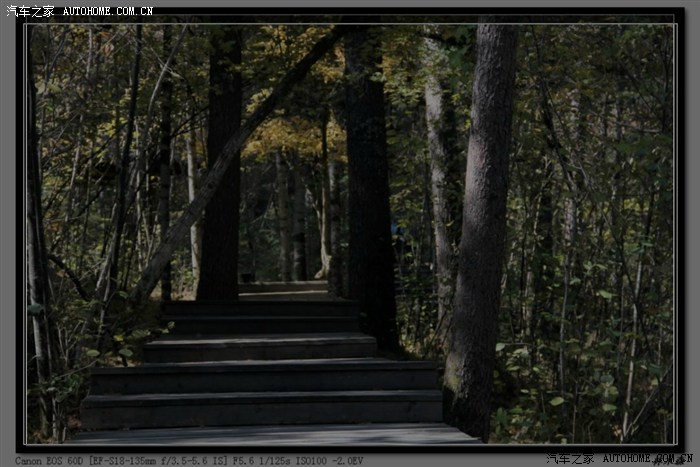Click the wooden boardwalk at the very bottom

(x=270, y=435)
